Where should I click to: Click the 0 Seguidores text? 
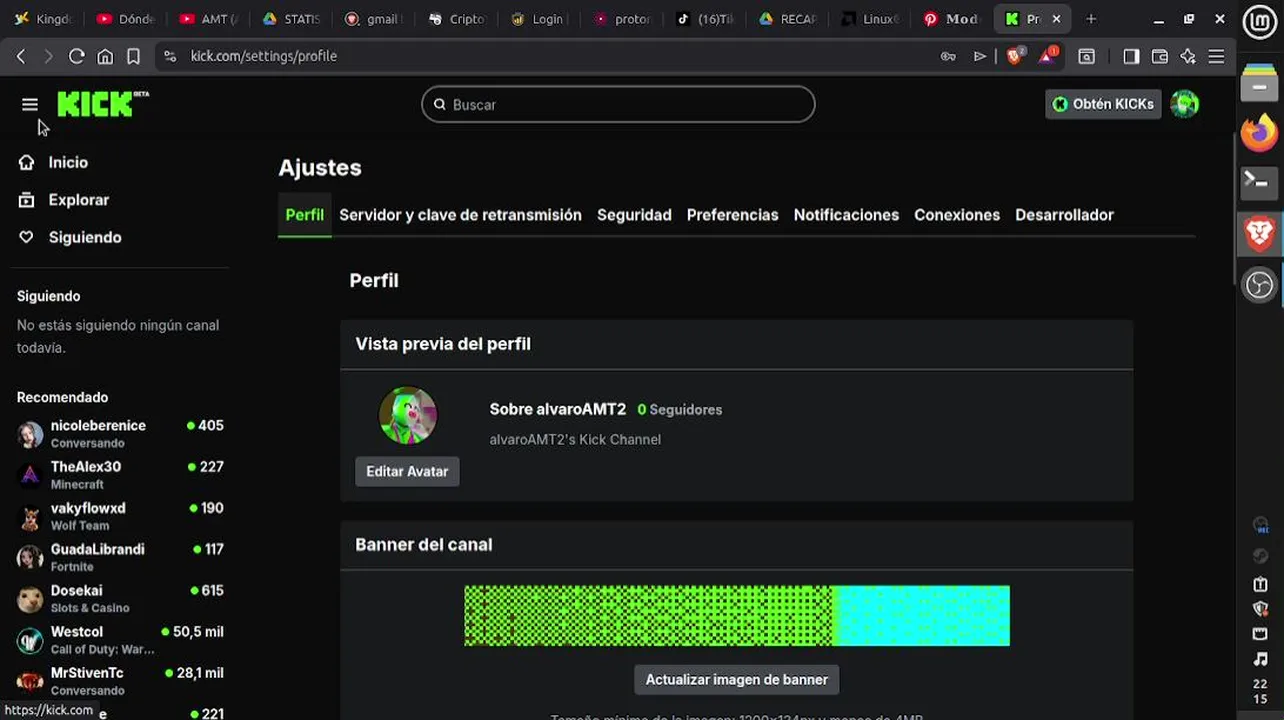coord(680,409)
